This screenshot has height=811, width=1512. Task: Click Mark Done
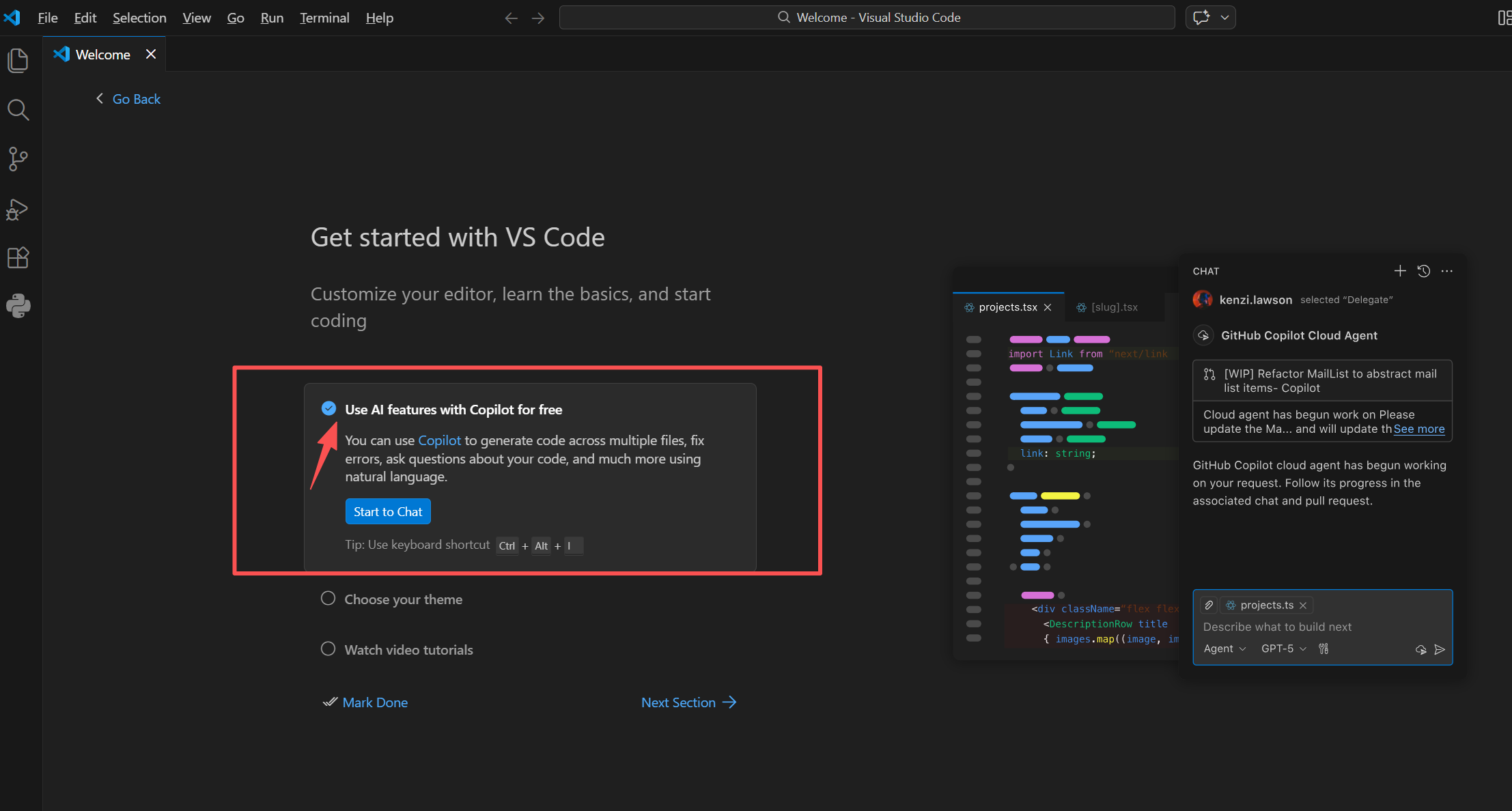point(366,702)
